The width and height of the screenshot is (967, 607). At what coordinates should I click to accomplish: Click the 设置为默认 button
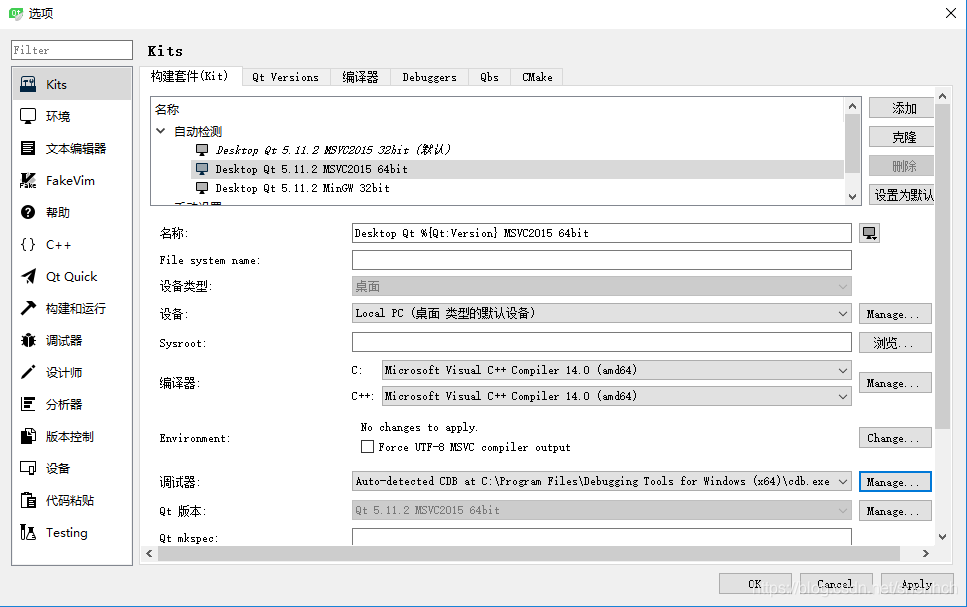(902, 195)
